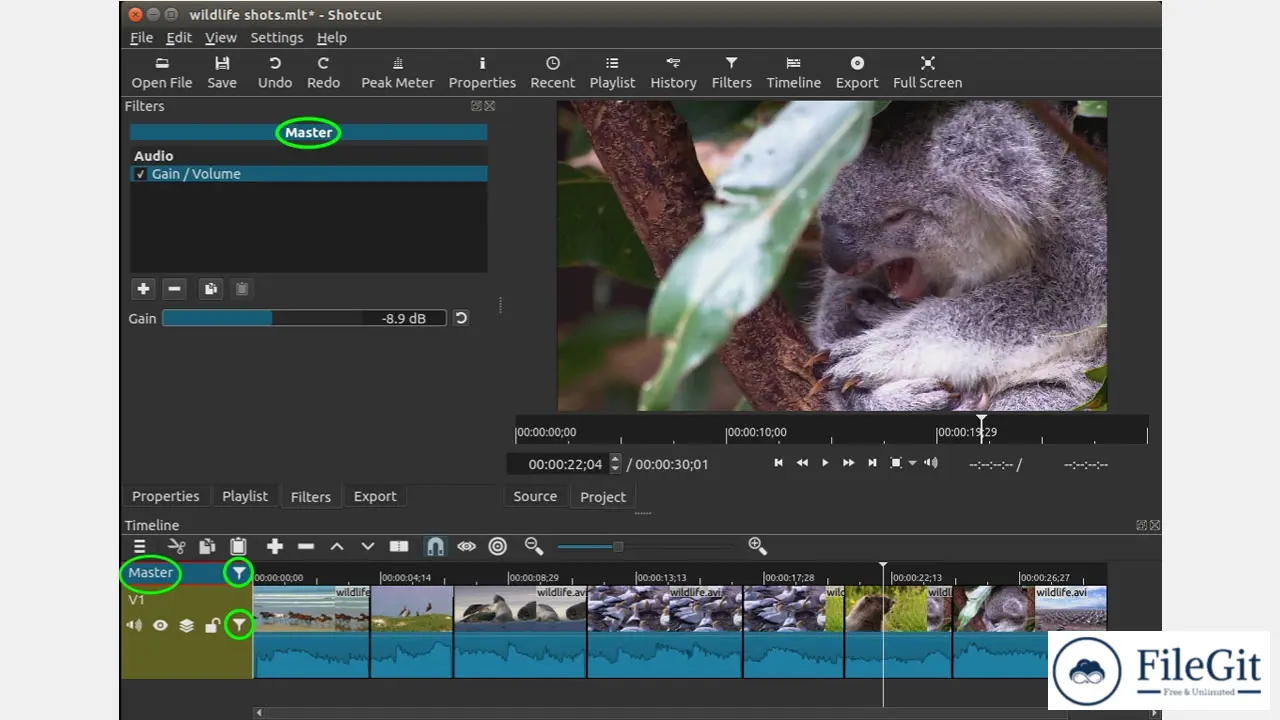The image size is (1280, 720).
Task: Switch to the Project player tab
Action: pos(603,496)
